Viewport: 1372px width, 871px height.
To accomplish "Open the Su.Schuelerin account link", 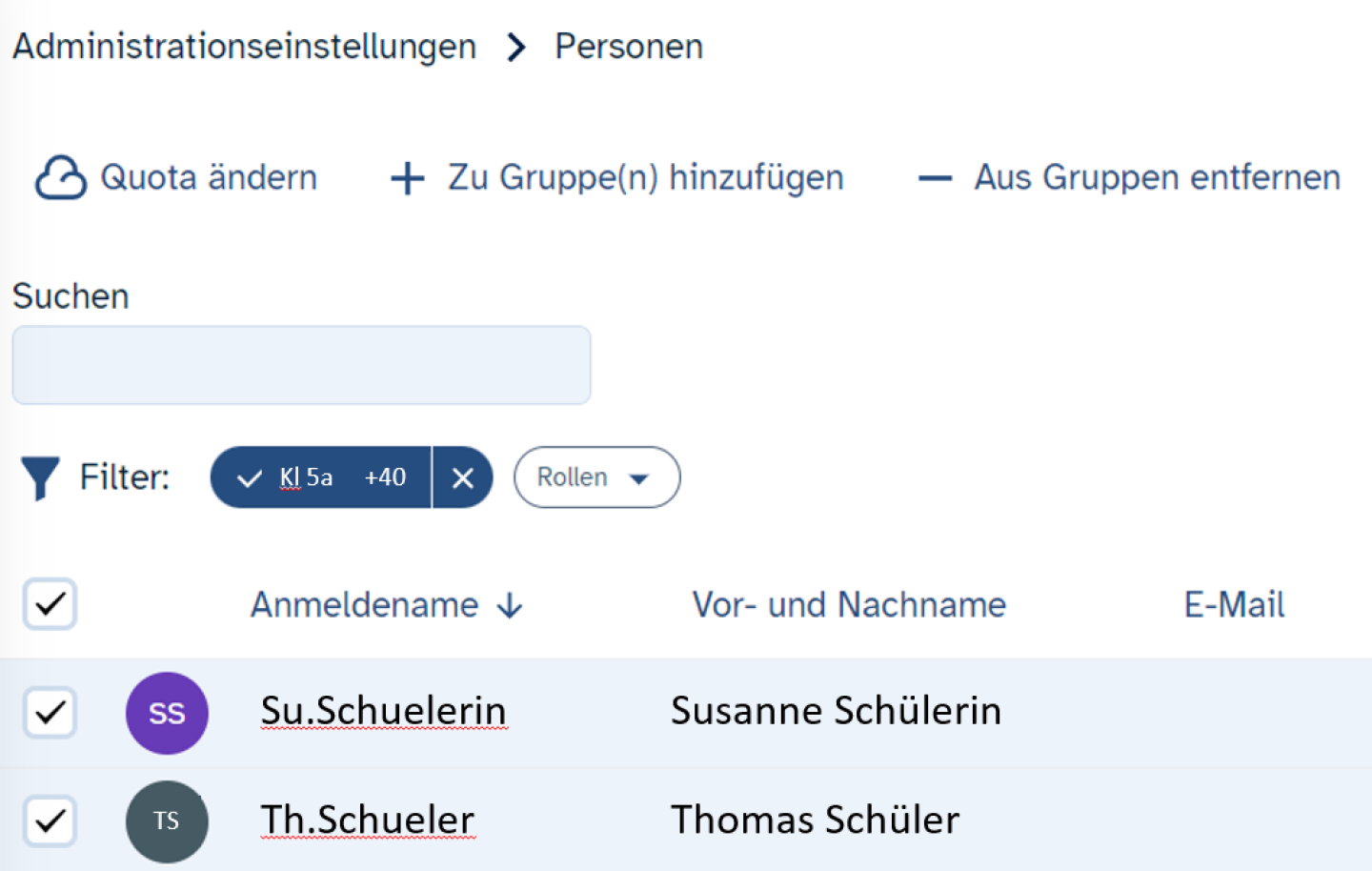I will point(383,711).
